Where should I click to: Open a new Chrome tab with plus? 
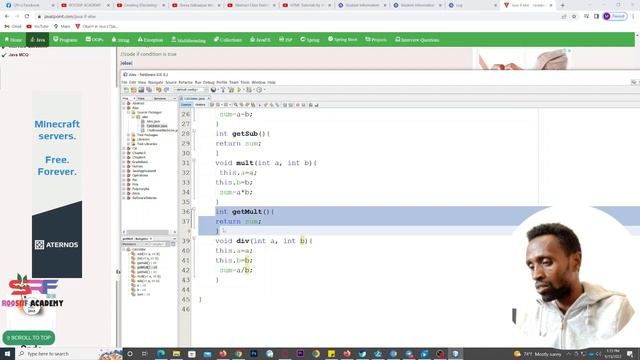click(x=562, y=5)
